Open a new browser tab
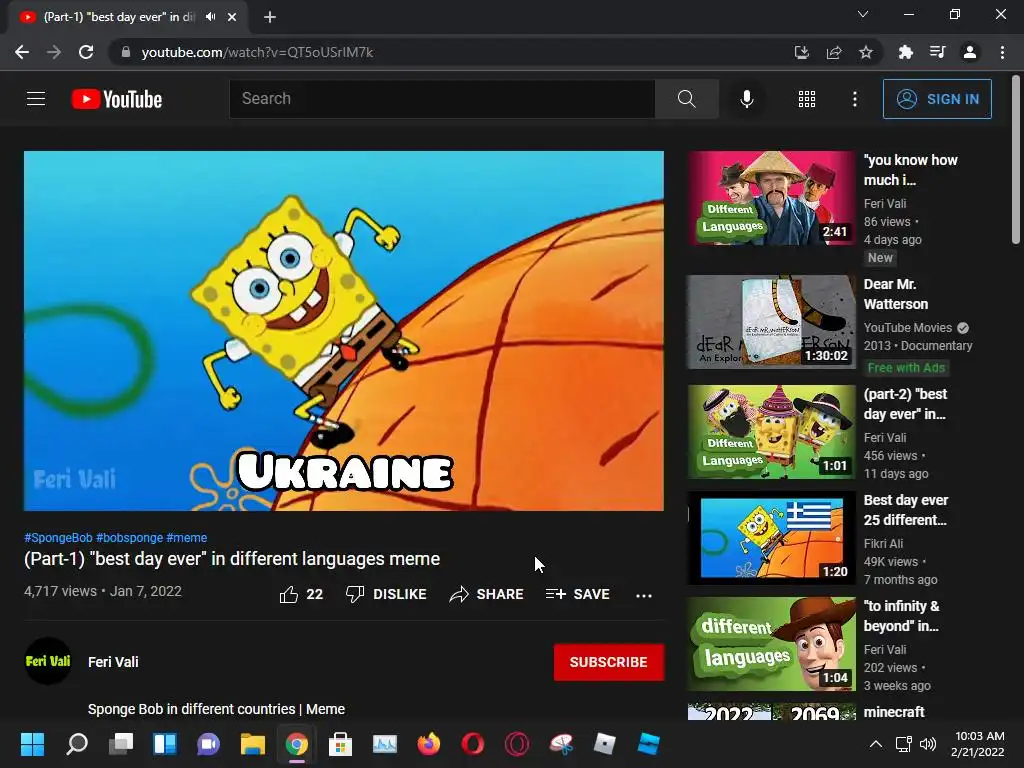 point(270,17)
